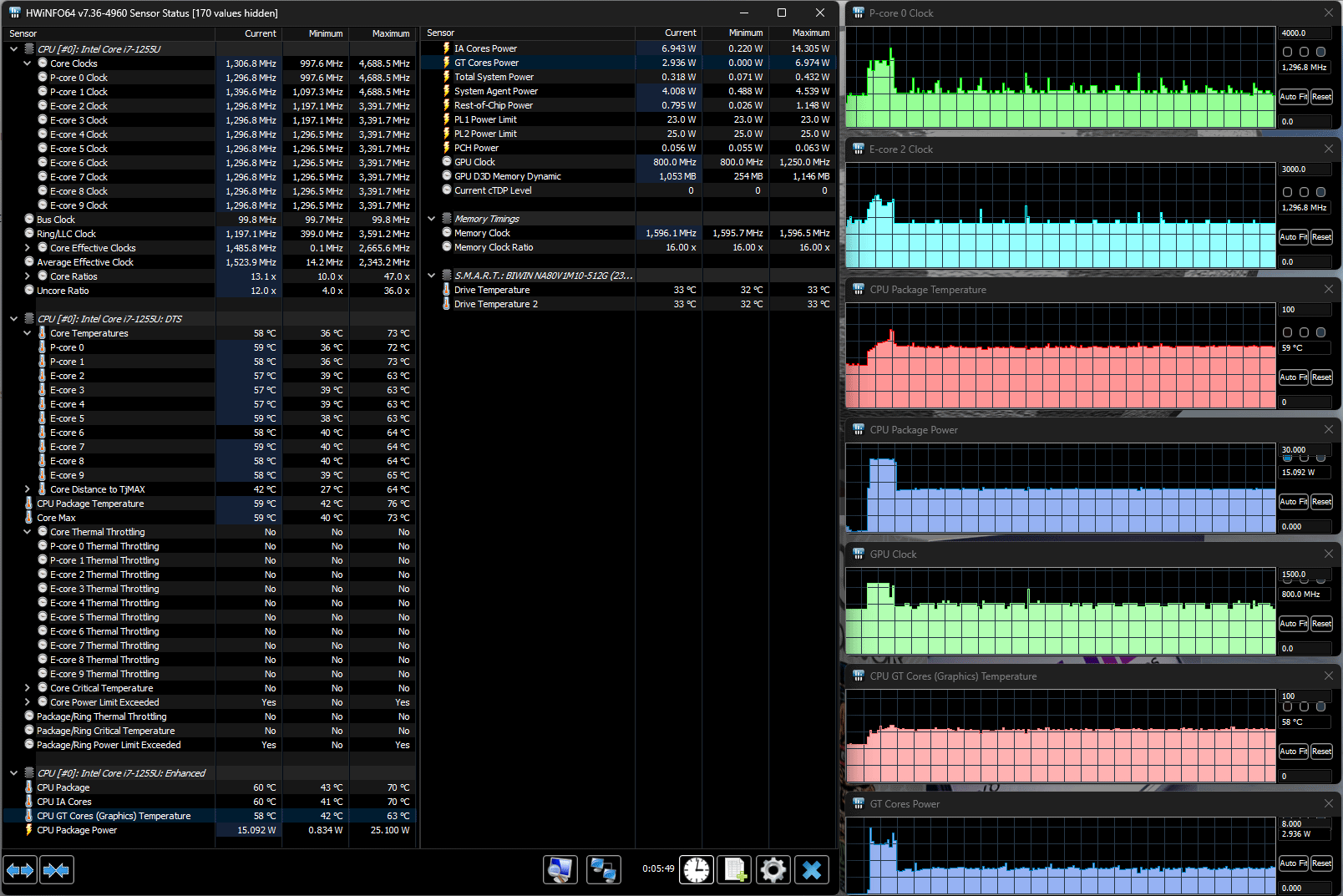Image resolution: width=1343 pixels, height=896 pixels.
Task: Click leftmost color circle in P-core 0 Clock graph
Action: coord(1287,52)
